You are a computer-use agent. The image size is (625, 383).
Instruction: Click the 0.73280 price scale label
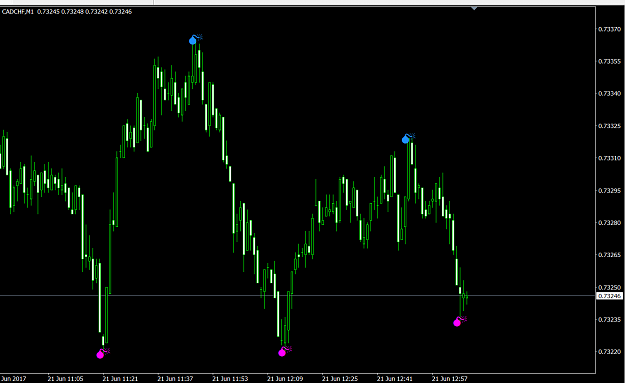[609, 222]
